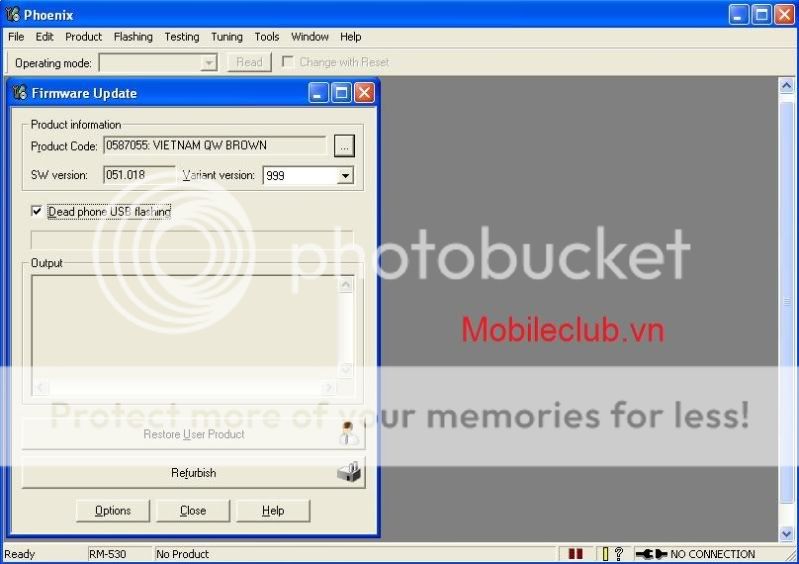The height and width of the screenshot is (564, 799).
Task: Open the Window menu
Action: [309, 37]
